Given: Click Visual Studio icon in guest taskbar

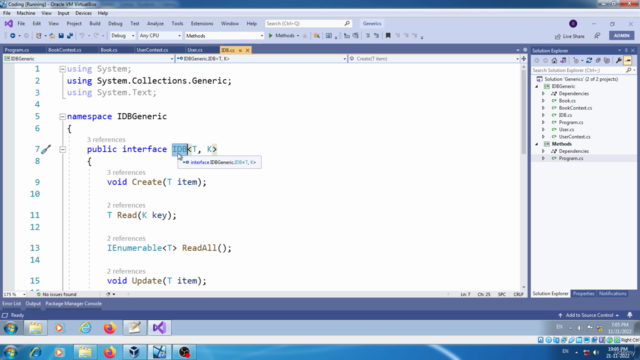Looking at the screenshot, I should tap(159, 328).
